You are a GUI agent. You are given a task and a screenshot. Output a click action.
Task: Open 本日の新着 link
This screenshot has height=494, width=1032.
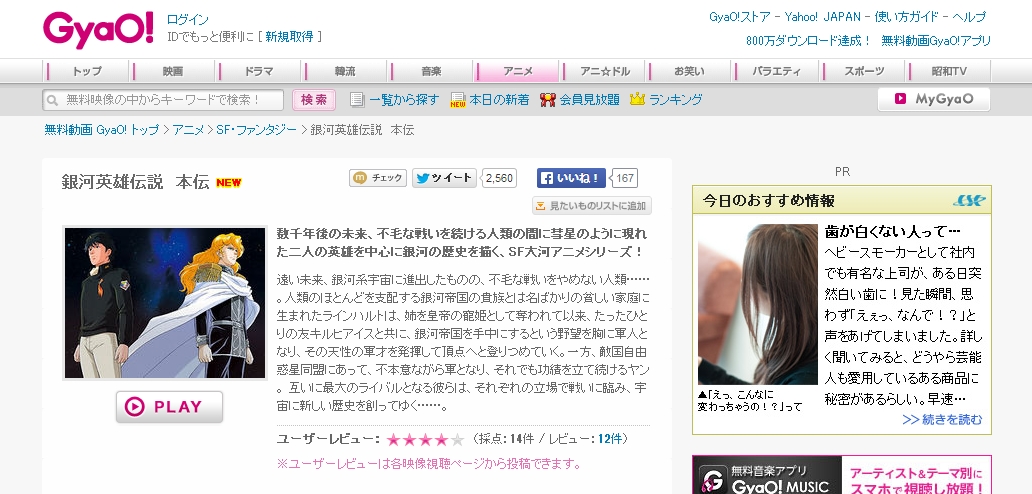click(499, 100)
